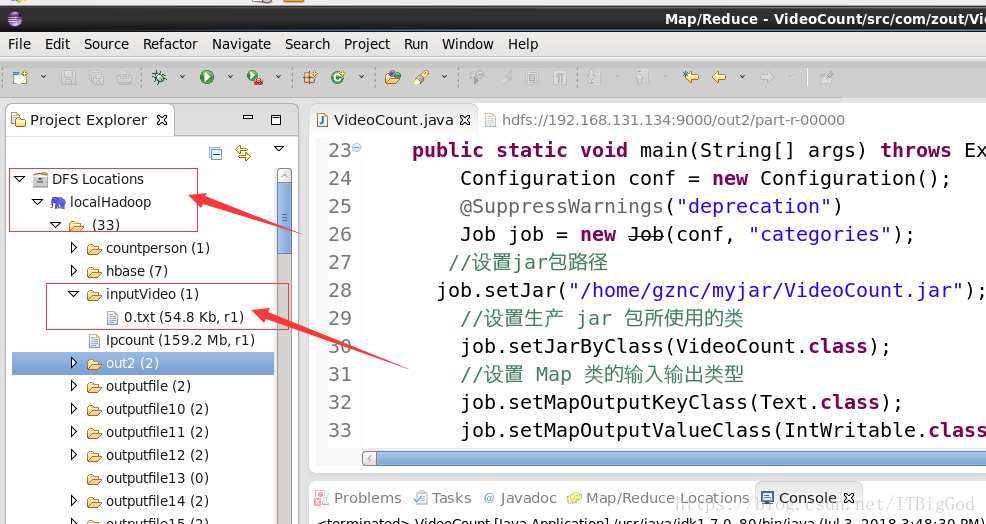
Task: Open the Back navigation history dropdown
Action: click(x=742, y=77)
